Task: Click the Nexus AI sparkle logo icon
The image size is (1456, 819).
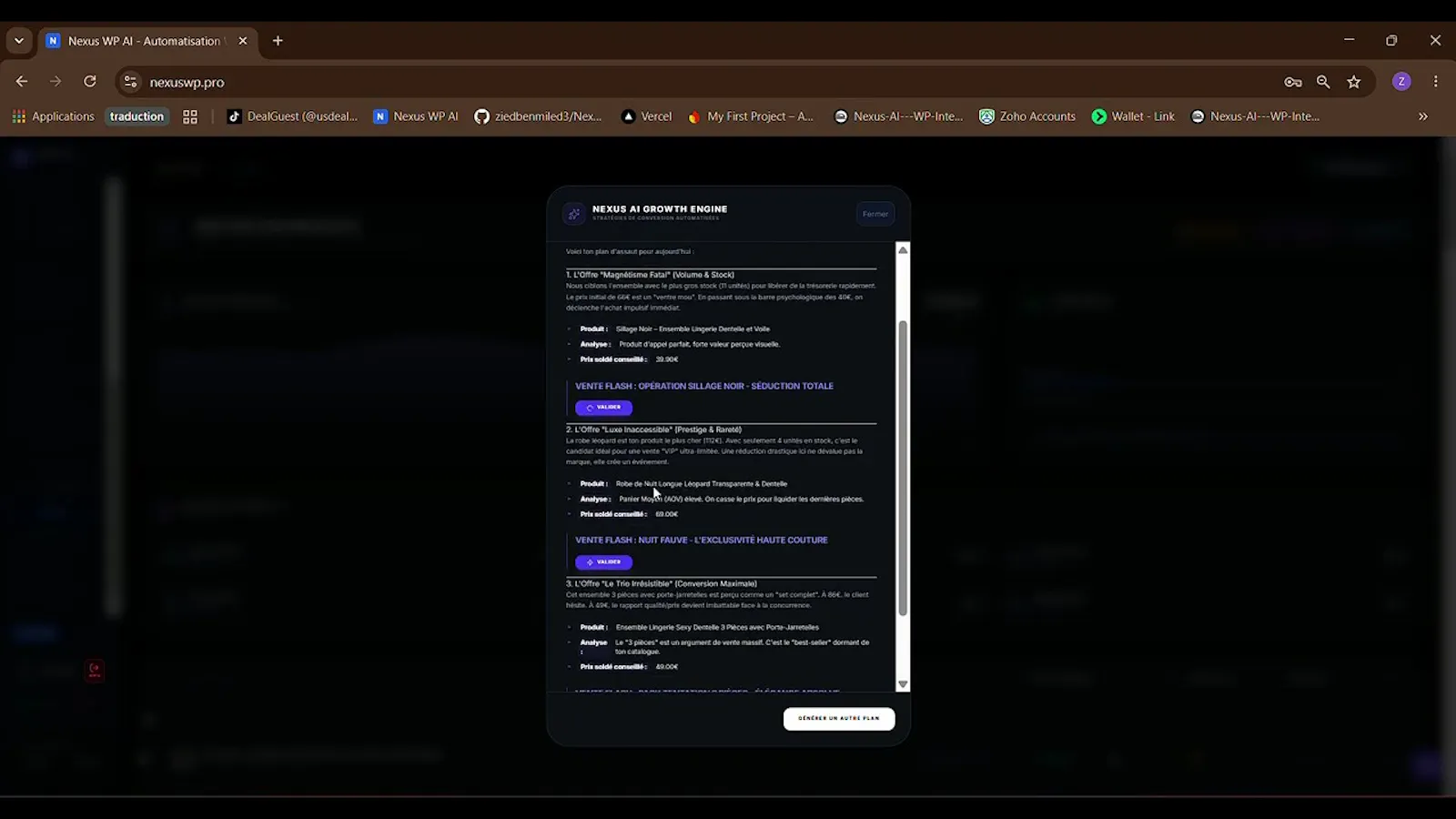Action: coord(573,214)
